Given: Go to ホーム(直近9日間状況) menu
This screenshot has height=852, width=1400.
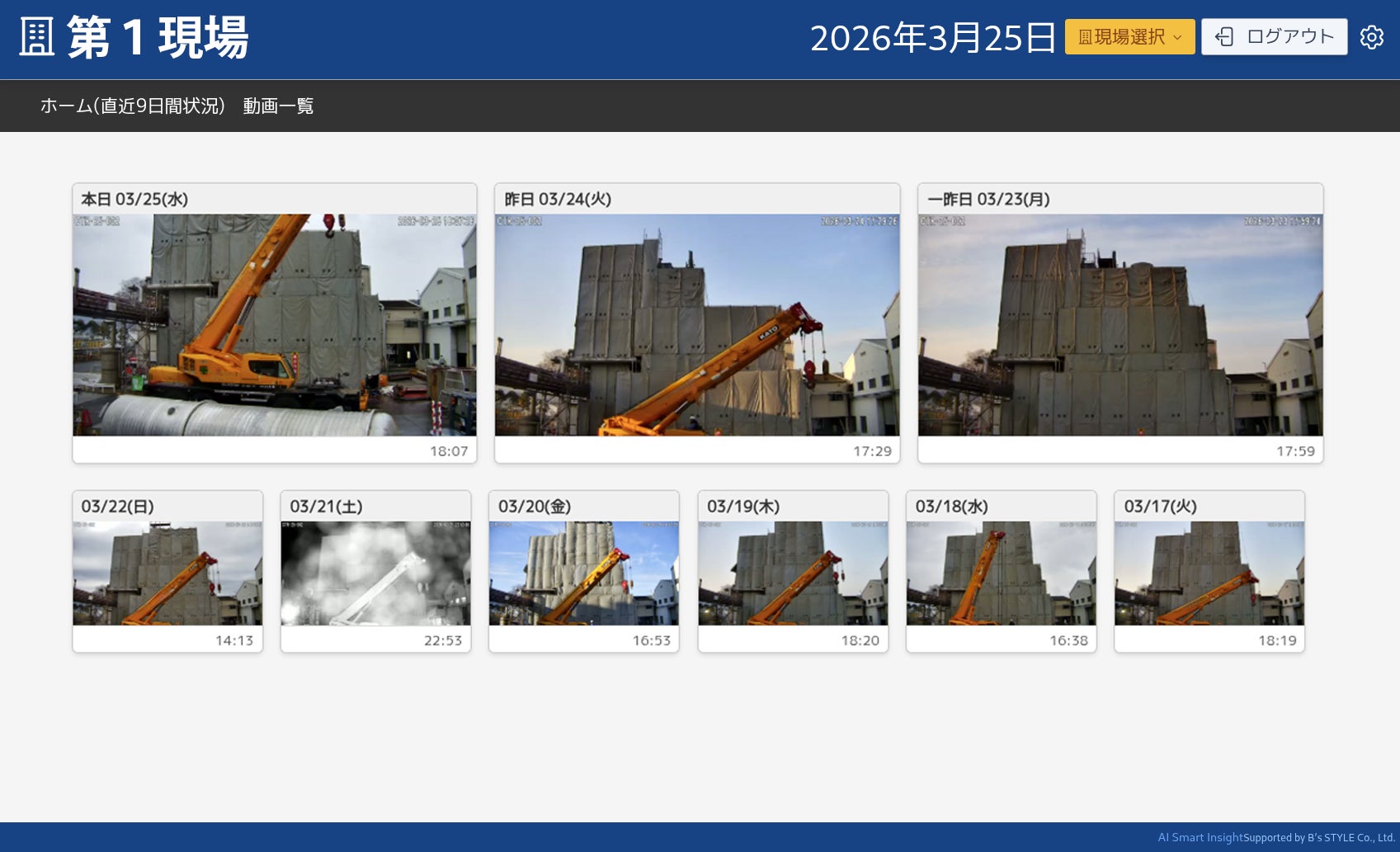Looking at the screenshot, I should click(132, 106).
